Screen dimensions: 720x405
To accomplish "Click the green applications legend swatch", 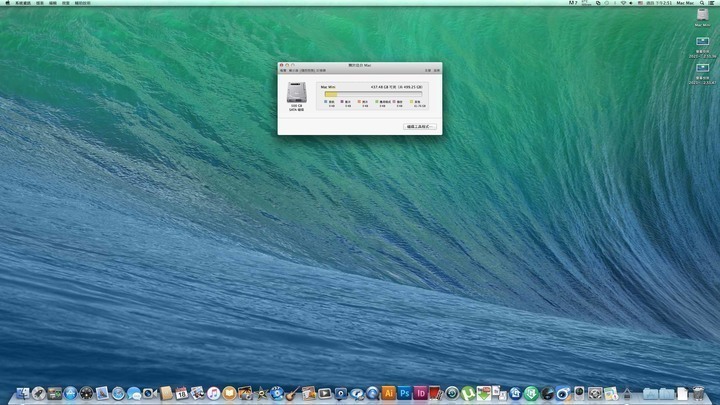I will [377, 101].
